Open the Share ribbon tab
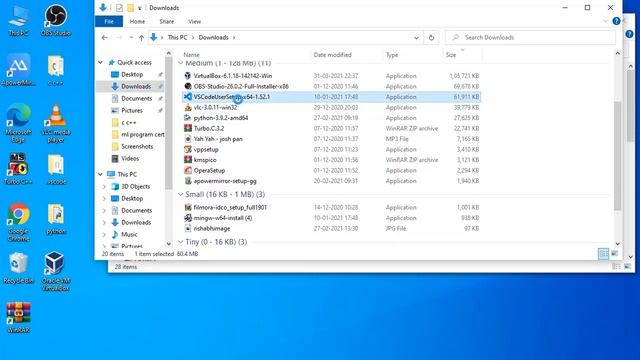Image resolution: width=640 pixels, height=360 pixels. tap(167, 22)
